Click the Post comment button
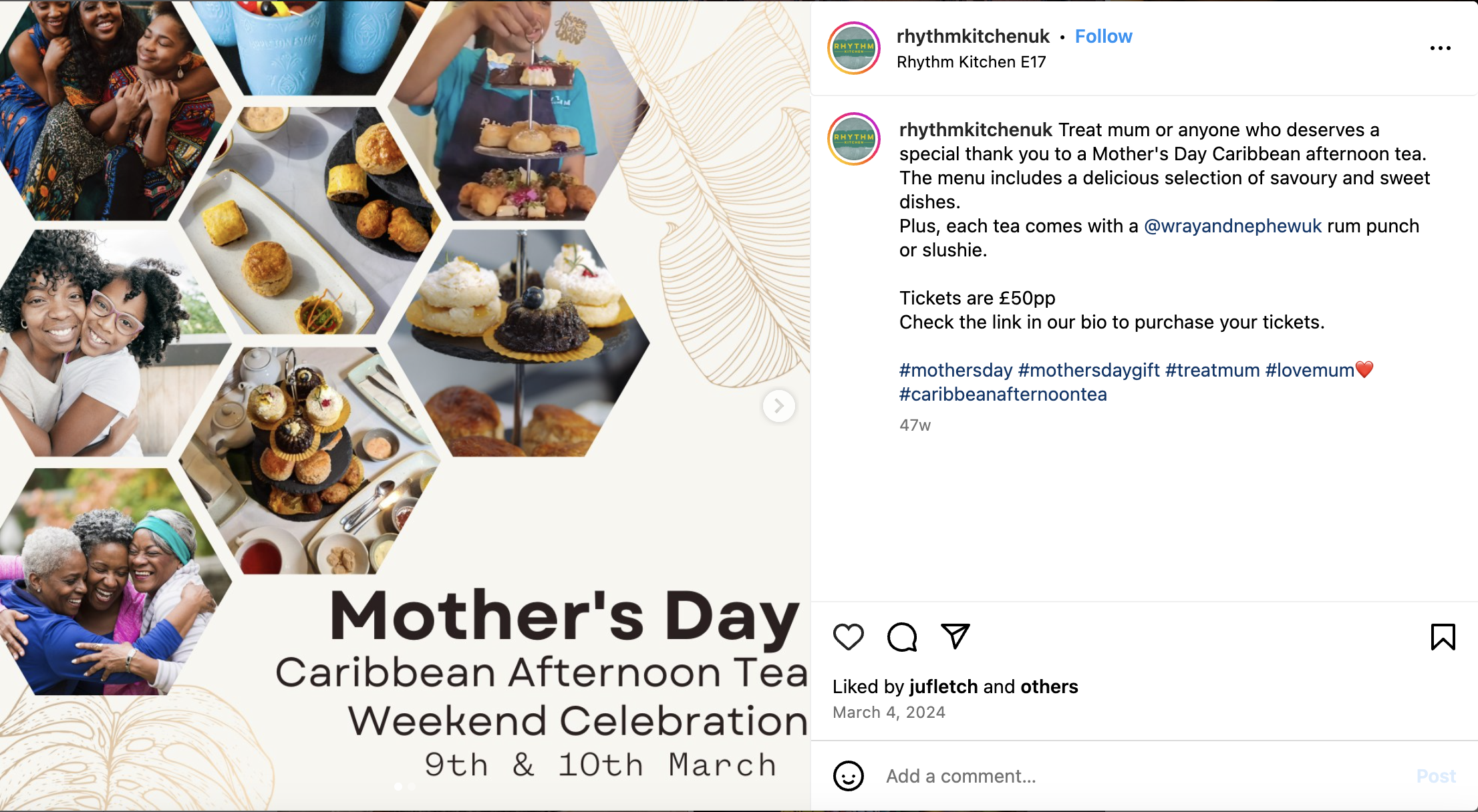The image size is (1478, 812). tap(1435, 776)
